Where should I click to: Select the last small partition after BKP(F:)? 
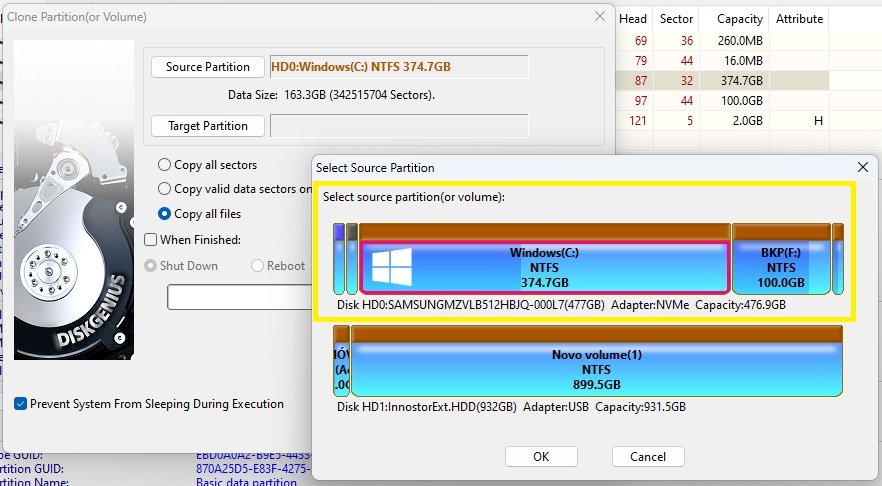pyautogui.click(x=838, y=259)
